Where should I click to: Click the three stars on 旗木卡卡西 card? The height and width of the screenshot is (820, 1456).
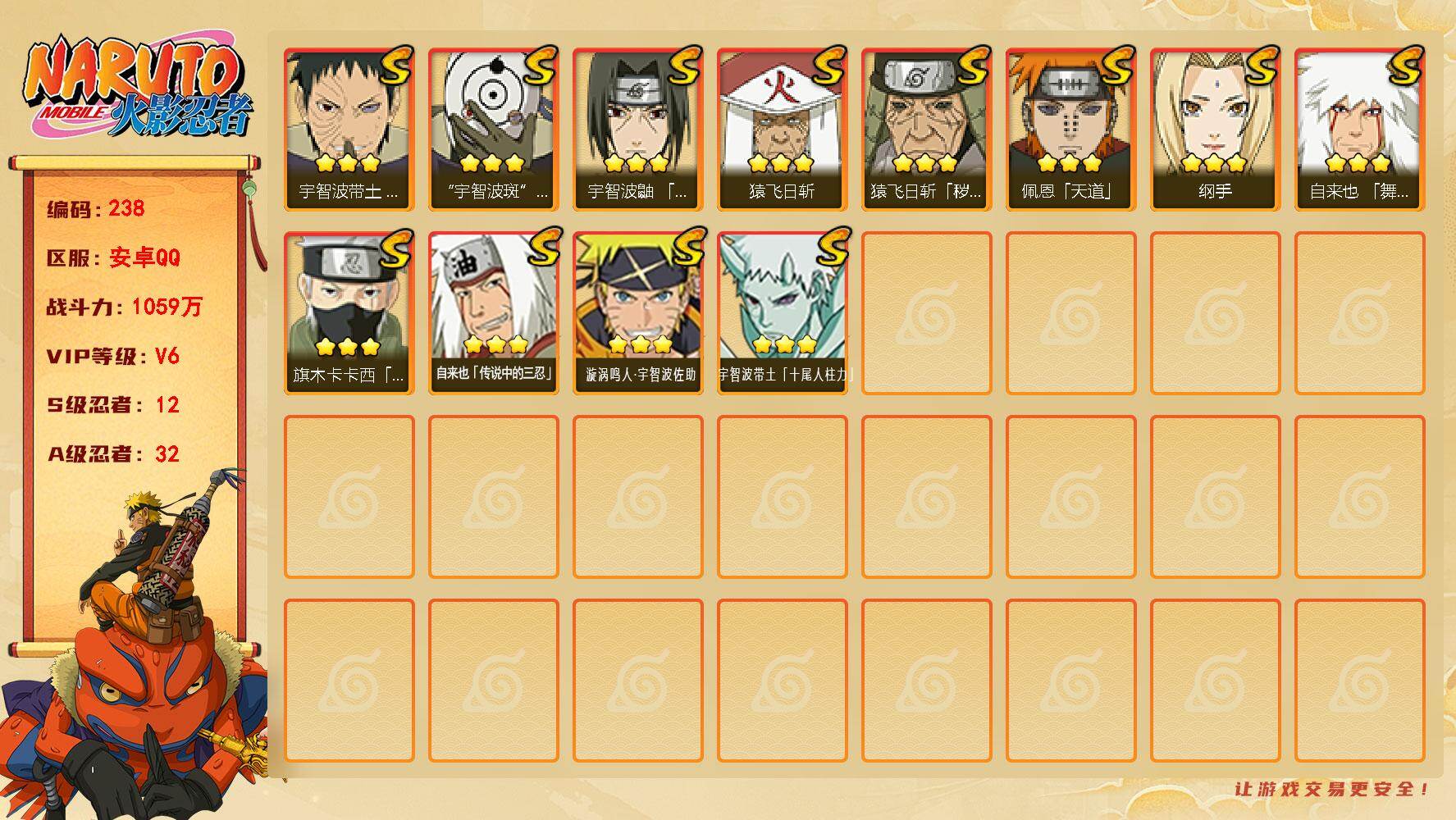(x=348, y=347)
